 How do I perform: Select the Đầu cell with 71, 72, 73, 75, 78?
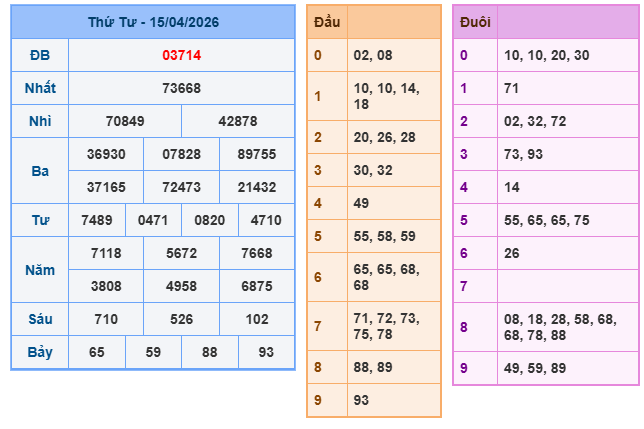click(393, 326)
